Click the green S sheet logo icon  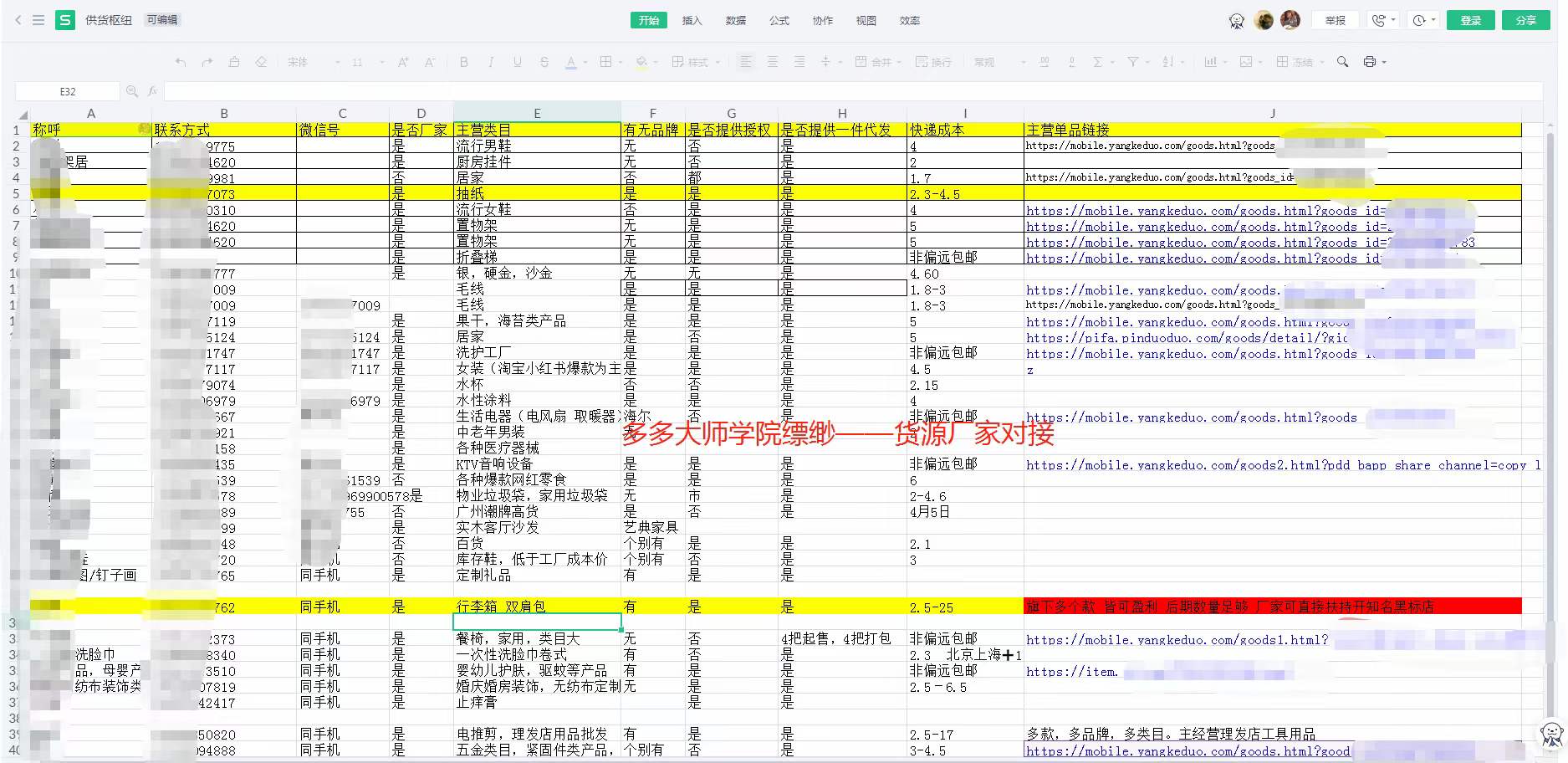click(x=65, y=20)
